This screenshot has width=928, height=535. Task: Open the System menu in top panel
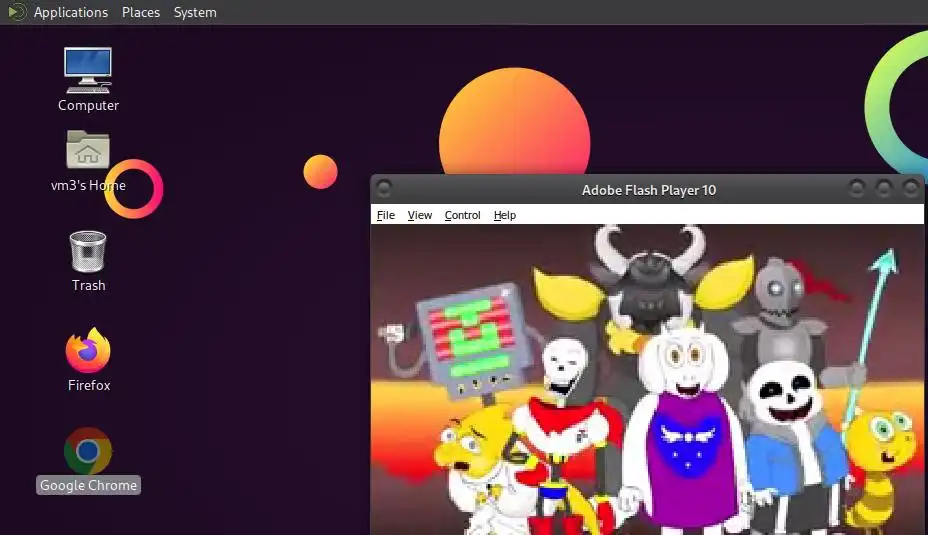[195, 12]
